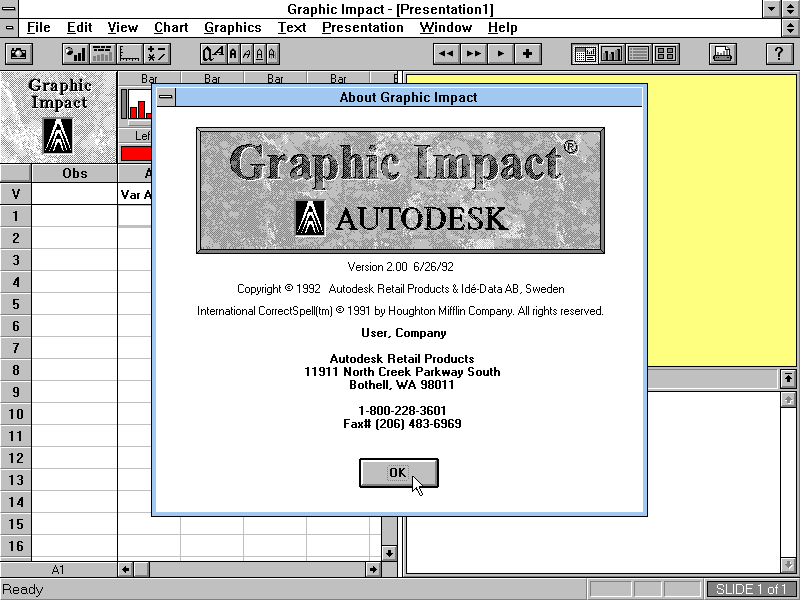
Task: Open the Window menu
Action: tap(445, 28)
